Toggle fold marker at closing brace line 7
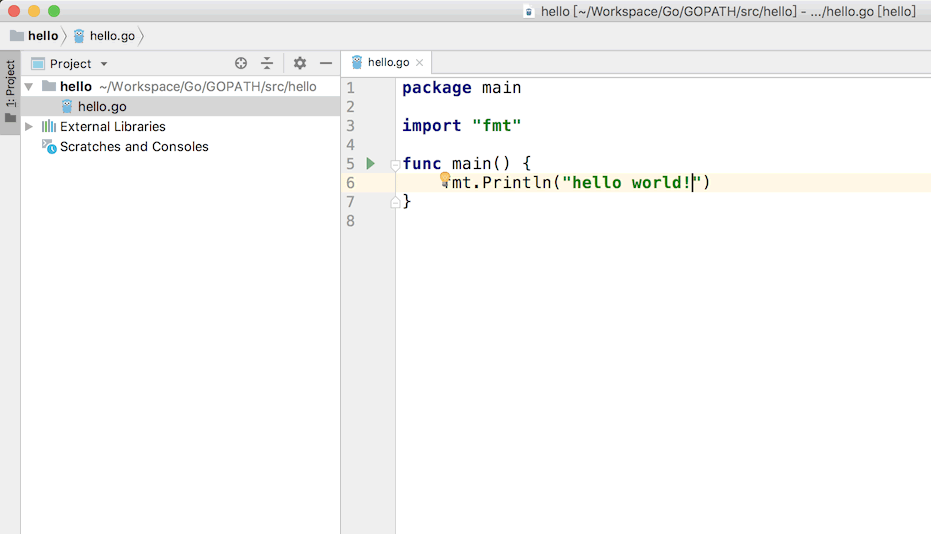This screenshot has width=931, height=534. 395,202
